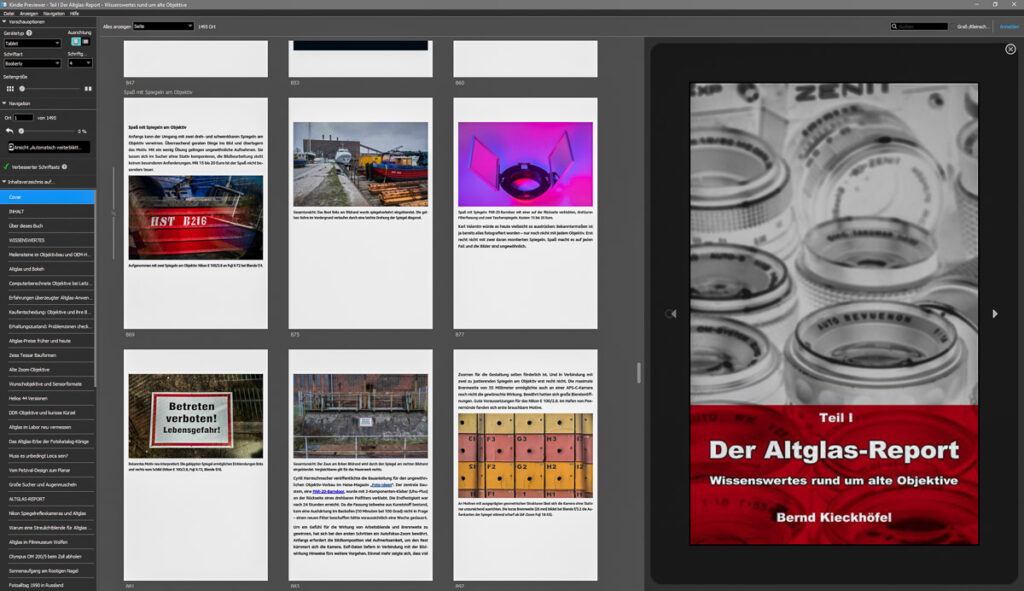Open the 'Über dieses Buch' chapter entry
Screen dimensions: 1024x591
[x=26, y=225]
